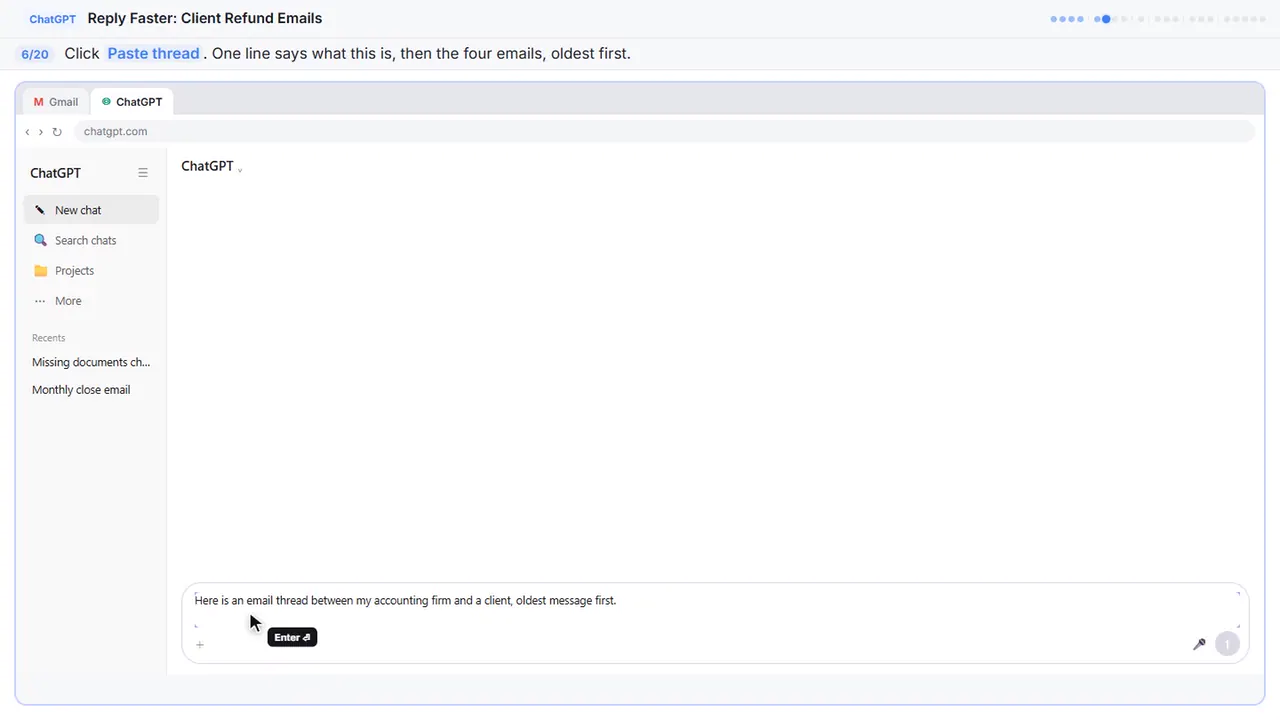Select the ChatGPT browser tab
1280x720 pixels.
(x=132, y=102)
